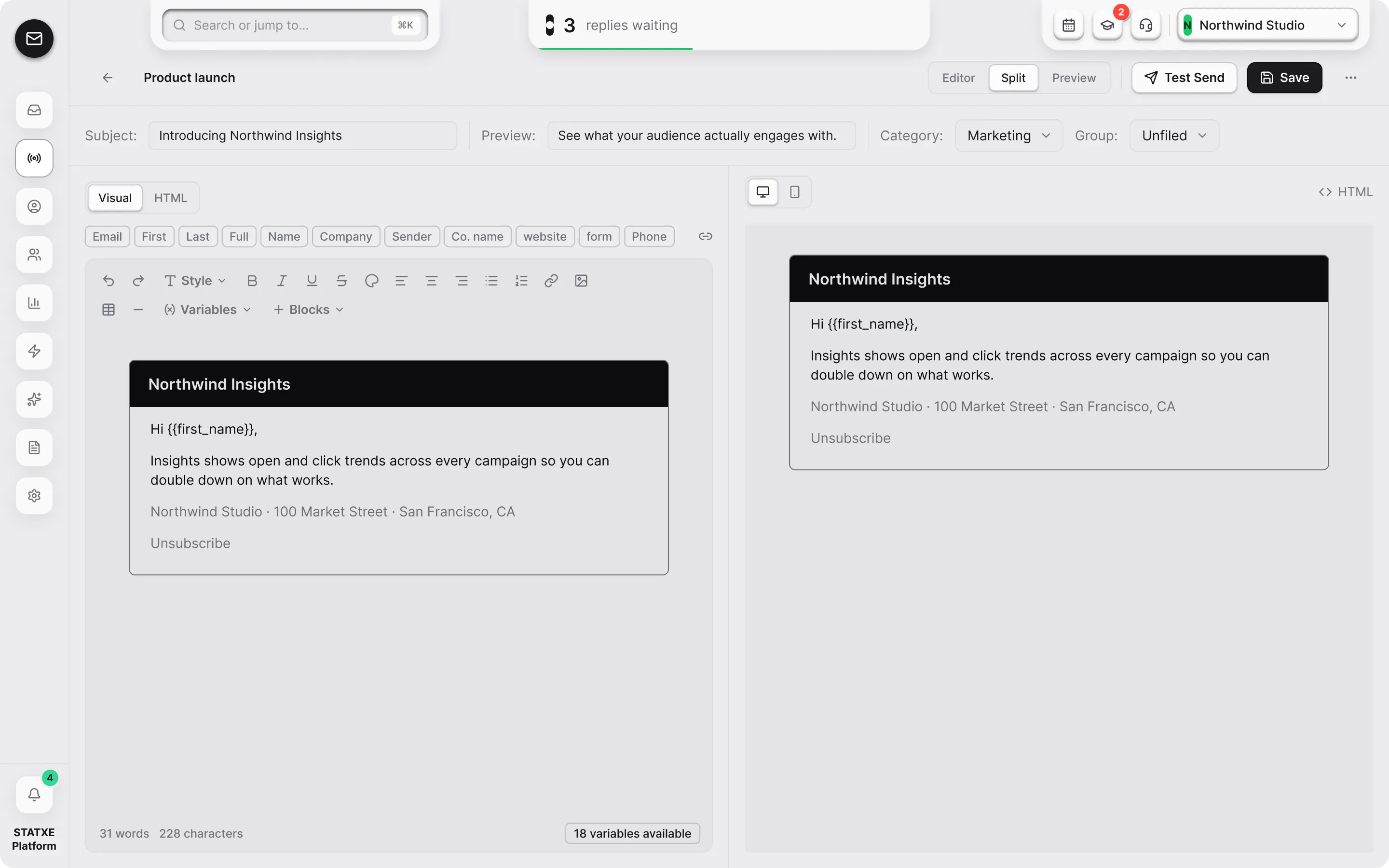
Task: Click the Test Send button
Action: 1184,78
